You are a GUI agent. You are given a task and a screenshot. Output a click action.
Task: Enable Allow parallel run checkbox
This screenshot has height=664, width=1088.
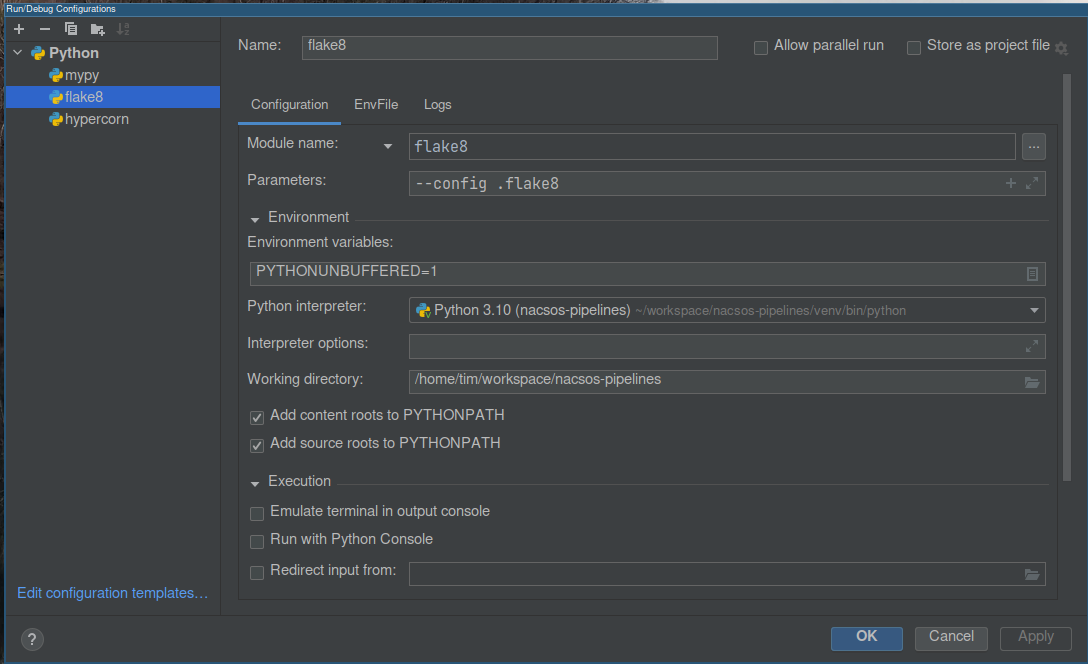point(761,47)
